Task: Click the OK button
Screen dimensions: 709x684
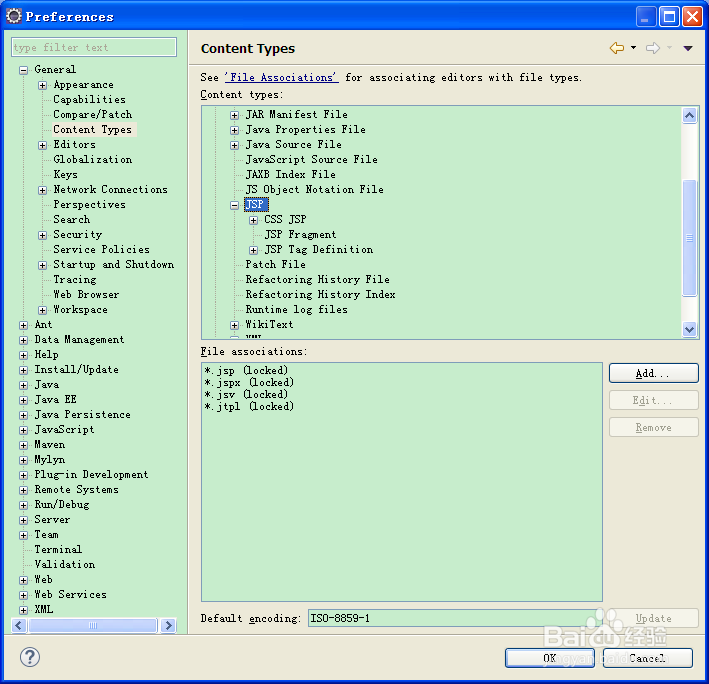Action: (549, 658)
